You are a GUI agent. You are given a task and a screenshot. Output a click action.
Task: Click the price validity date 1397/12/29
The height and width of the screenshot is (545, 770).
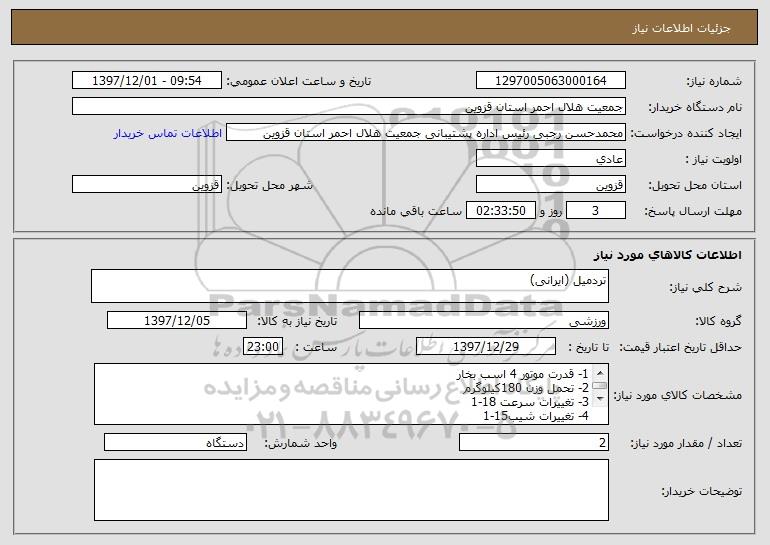486,347
